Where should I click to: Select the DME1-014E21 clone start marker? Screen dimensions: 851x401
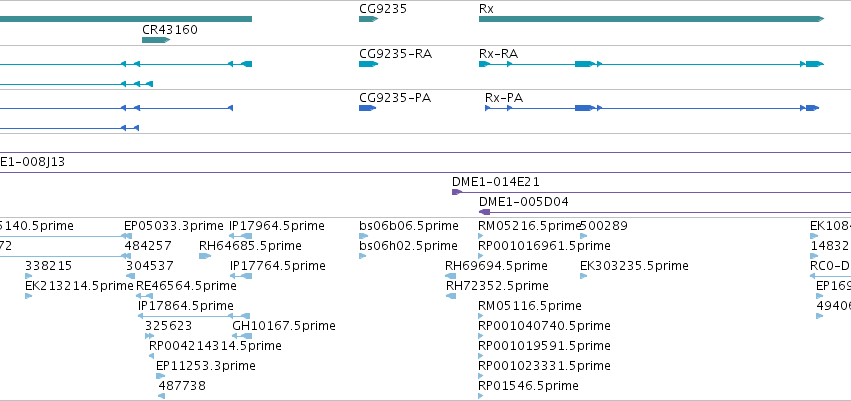(x=457, y=192)
